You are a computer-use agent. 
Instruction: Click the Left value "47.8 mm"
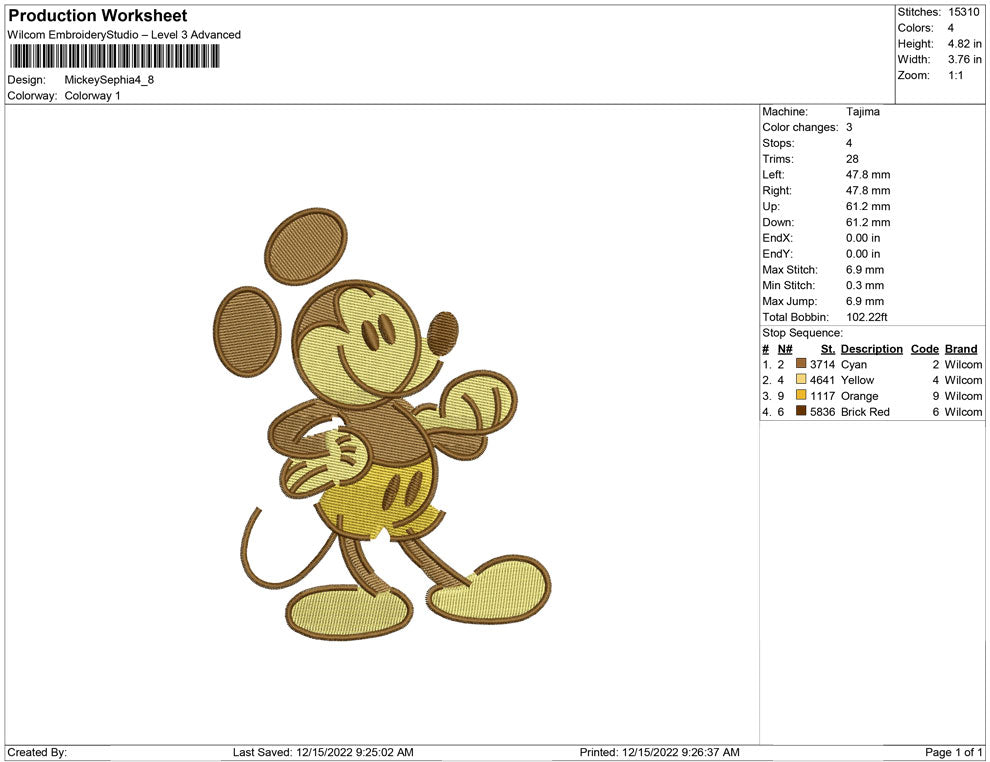point(868,175)
